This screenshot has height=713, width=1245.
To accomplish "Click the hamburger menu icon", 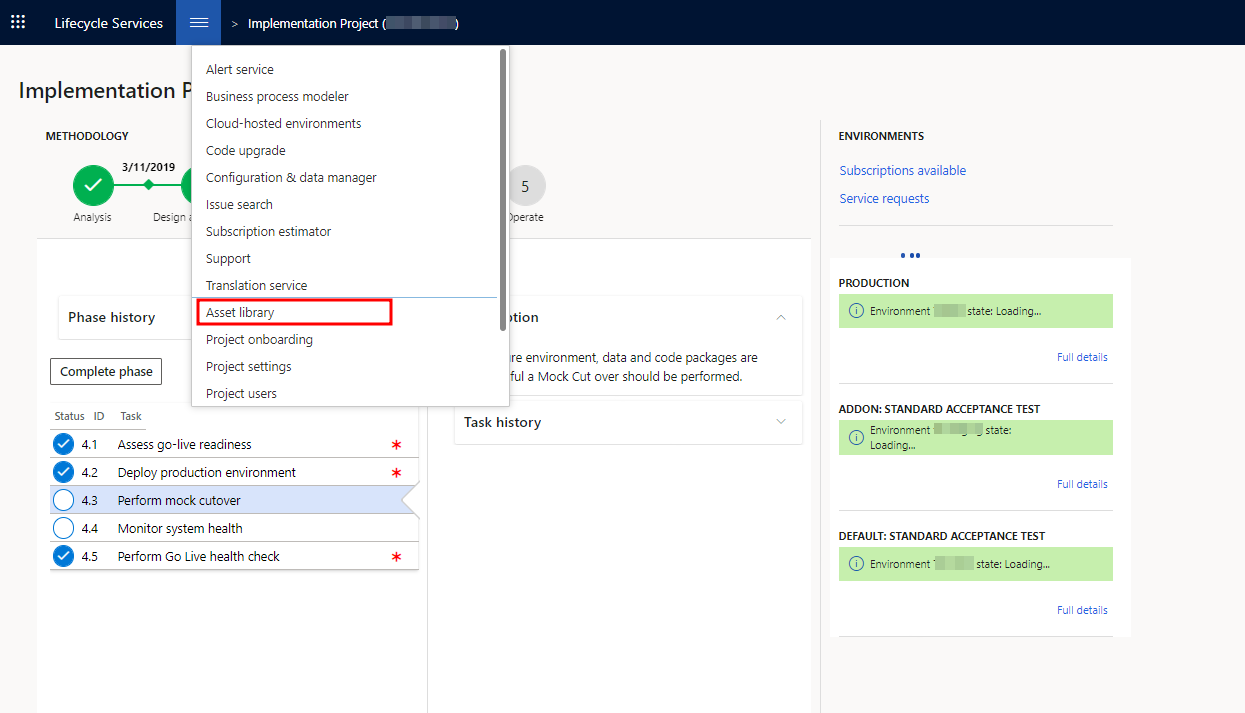I will pos(198,22).
